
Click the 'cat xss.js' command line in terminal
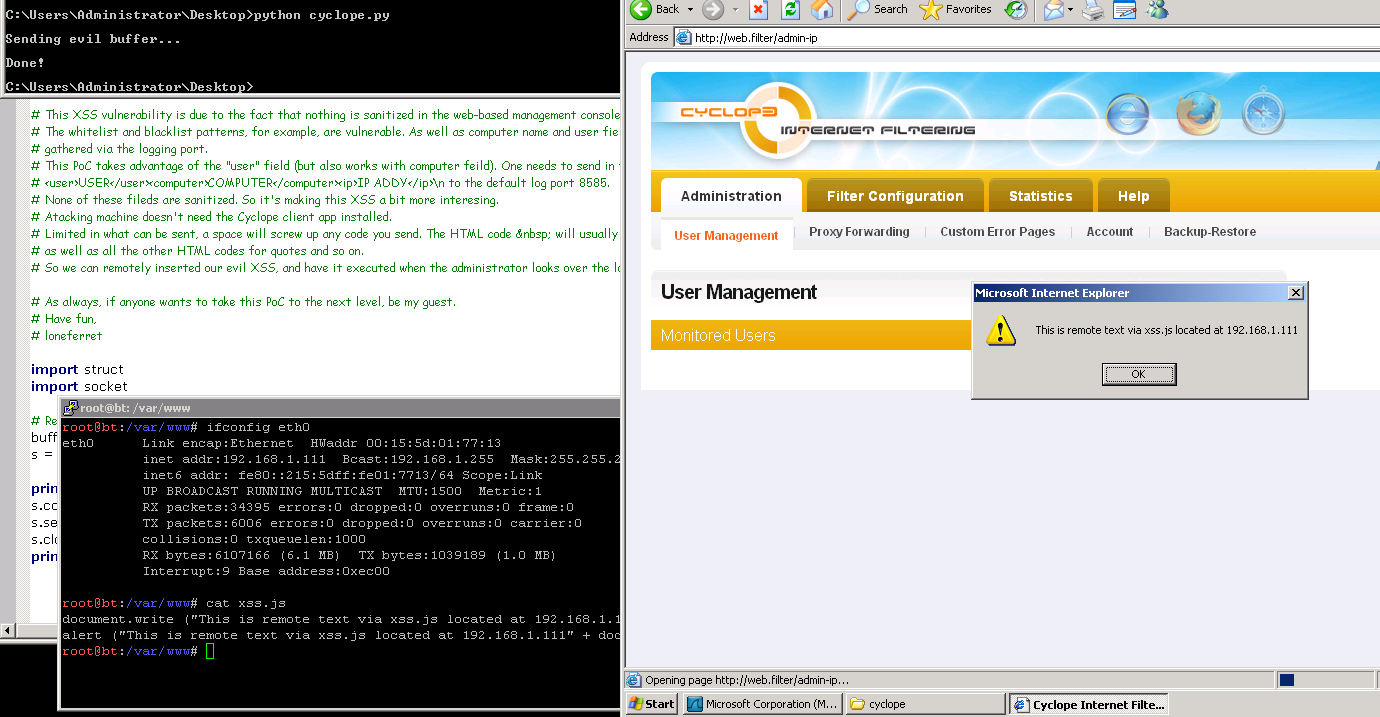[174, 603]
